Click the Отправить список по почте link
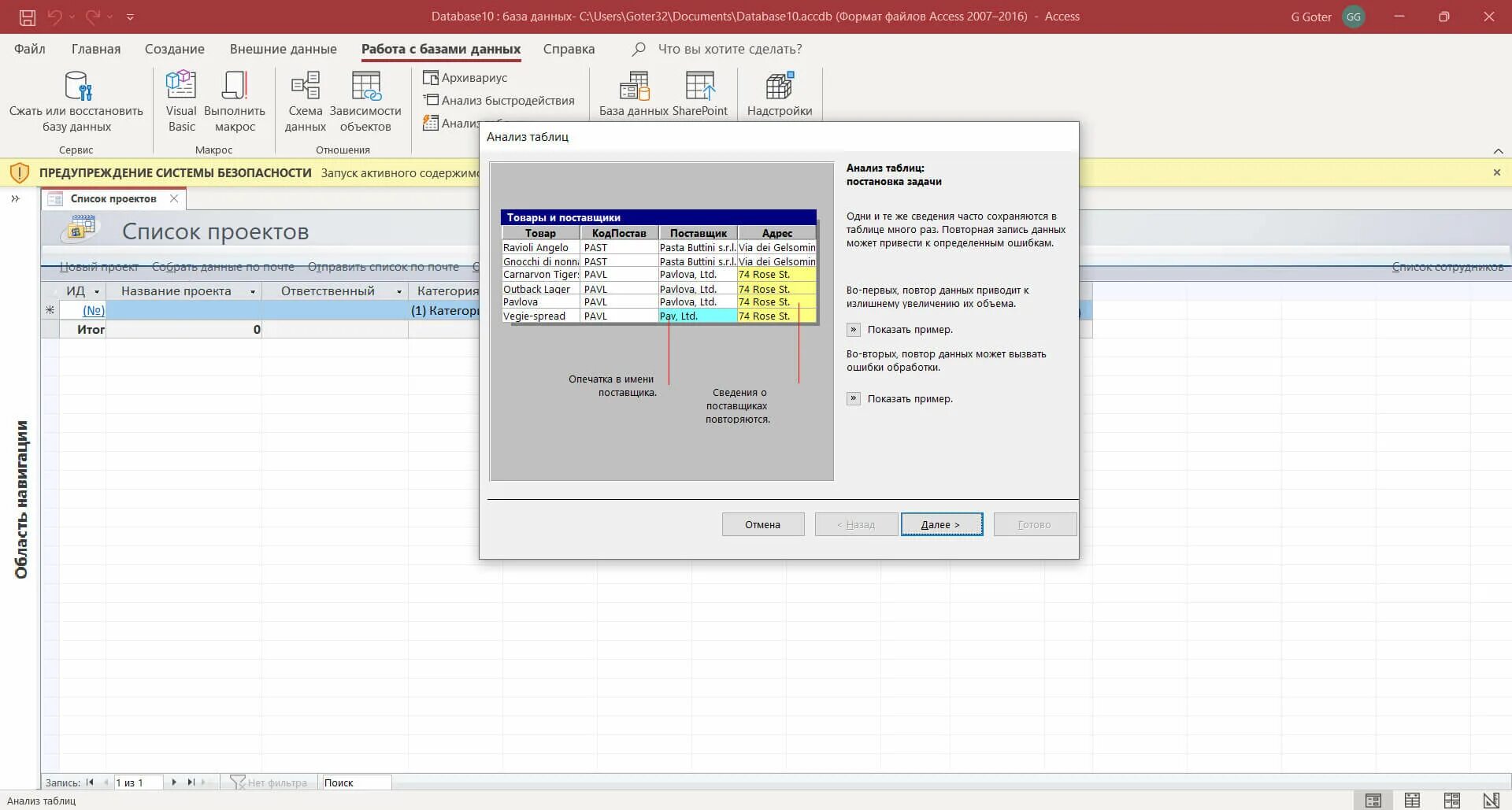The height and width of the screenshot is (810, 1512). pos(384,267)
